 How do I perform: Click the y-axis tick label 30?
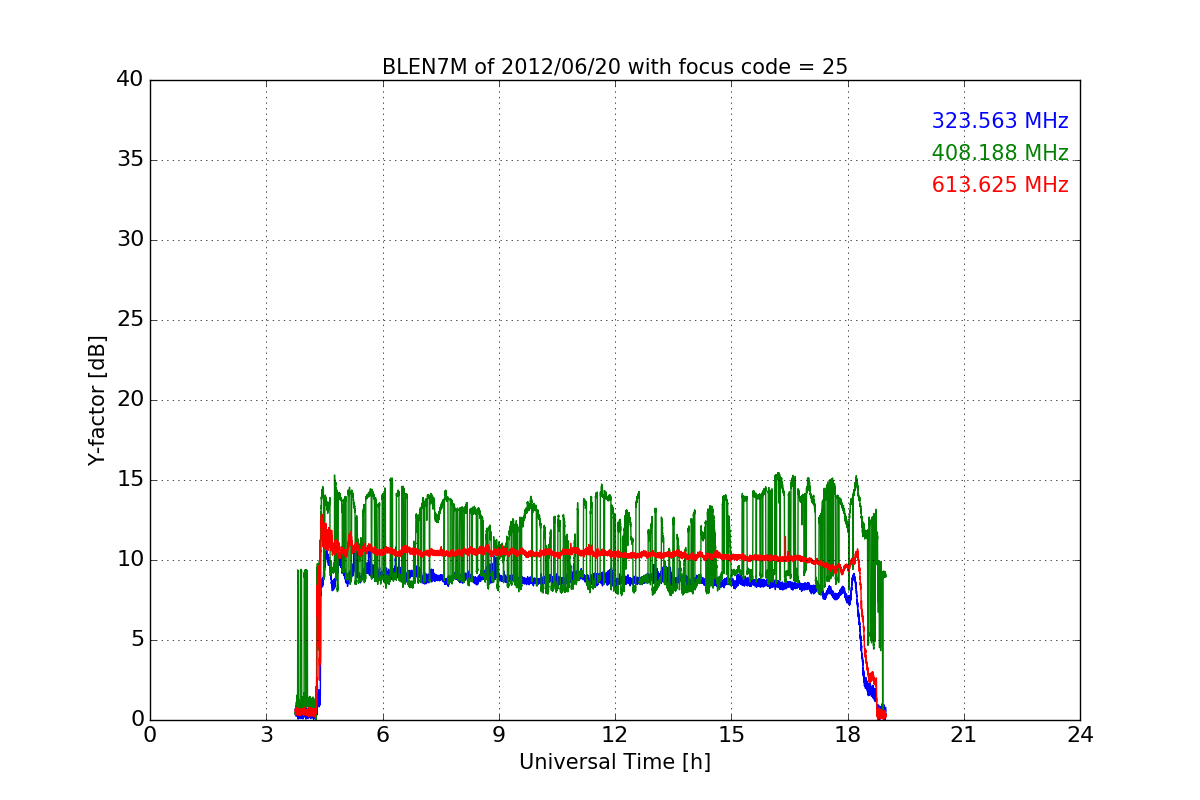point(129,240)
